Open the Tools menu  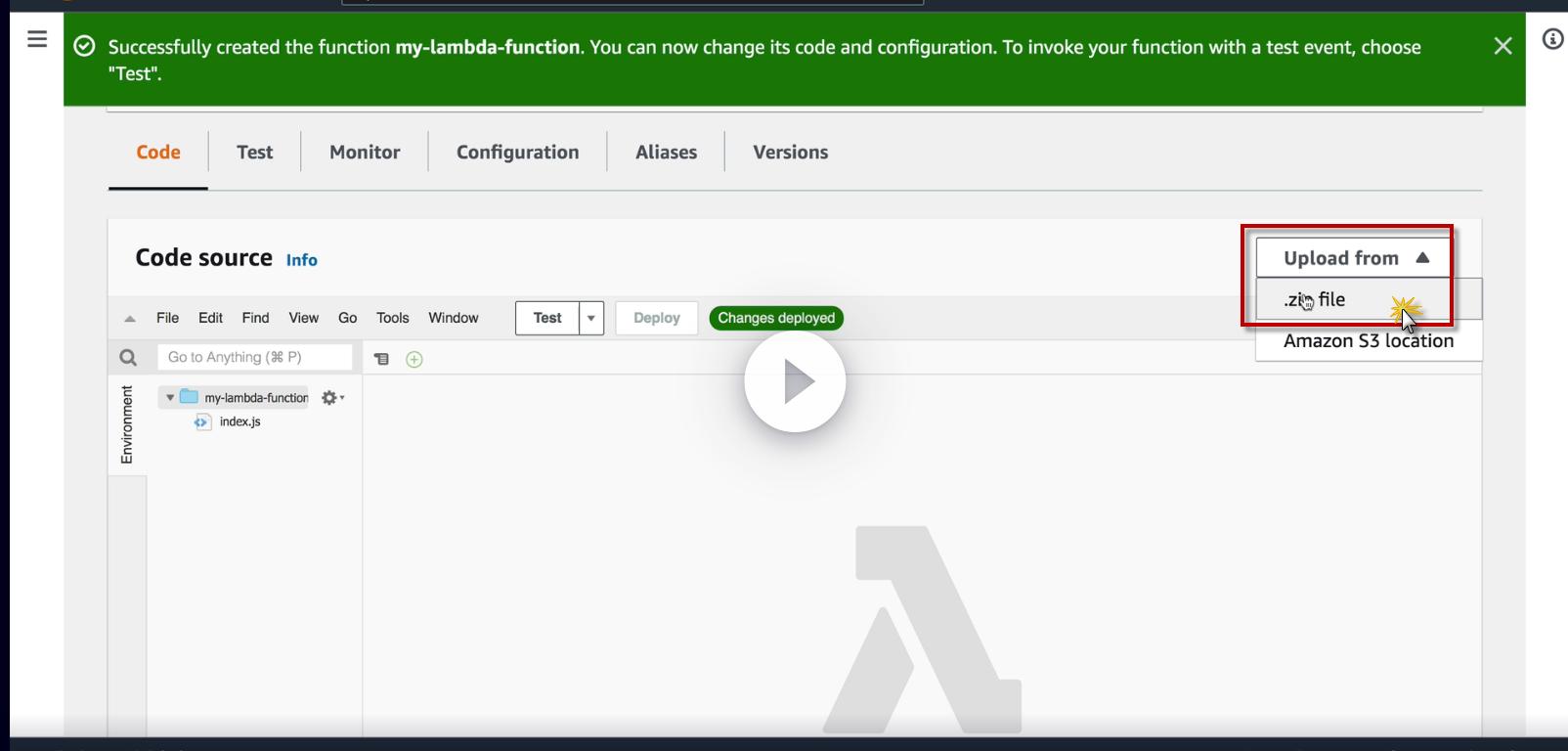click(392, 318)
